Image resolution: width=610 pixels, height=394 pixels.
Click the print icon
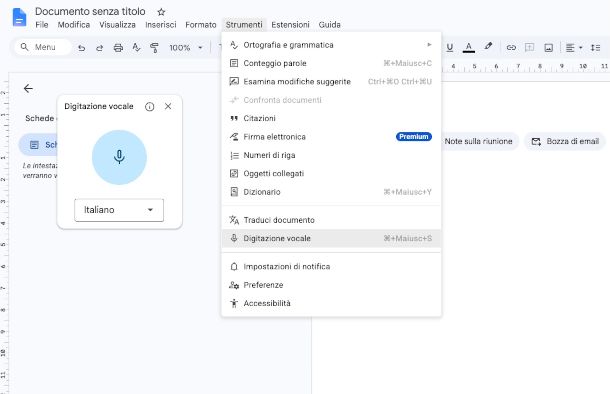[x=118, y=48]
